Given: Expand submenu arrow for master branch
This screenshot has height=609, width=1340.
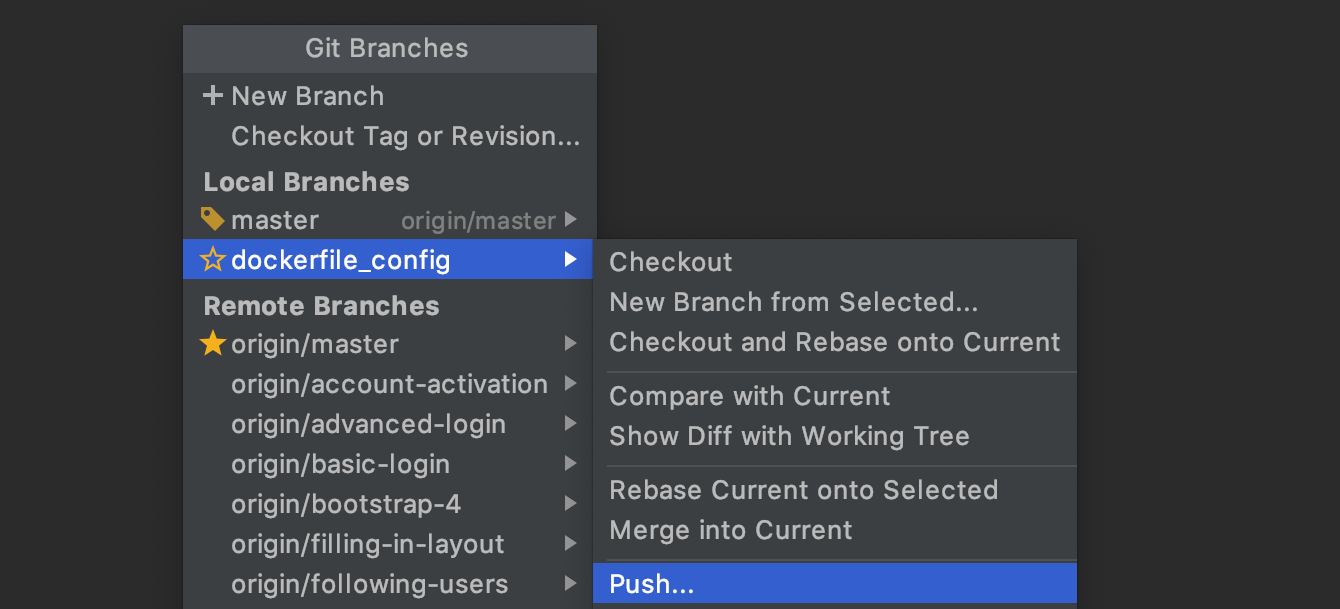Looking at the screenshot, I should click(x=570, y=220).
